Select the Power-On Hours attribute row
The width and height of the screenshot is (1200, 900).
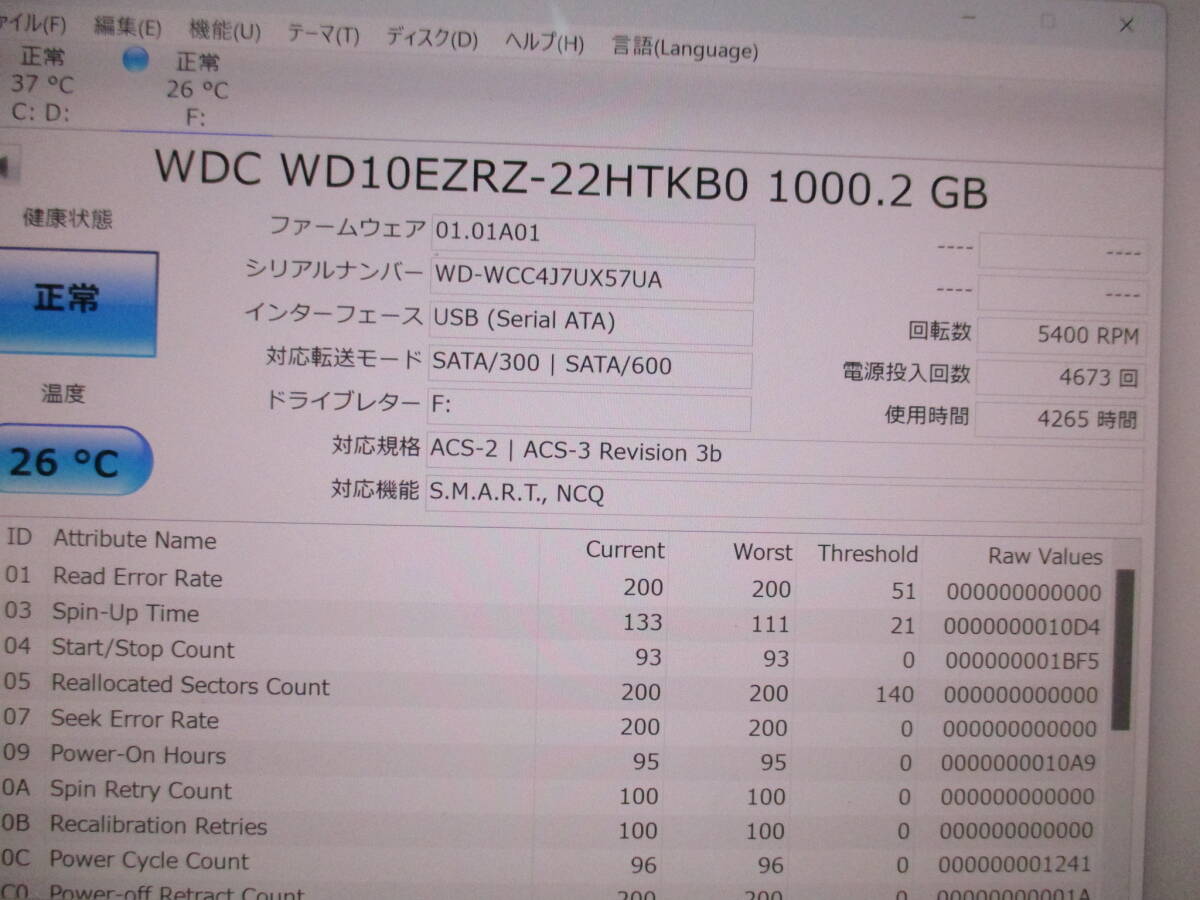pos(552,758)
